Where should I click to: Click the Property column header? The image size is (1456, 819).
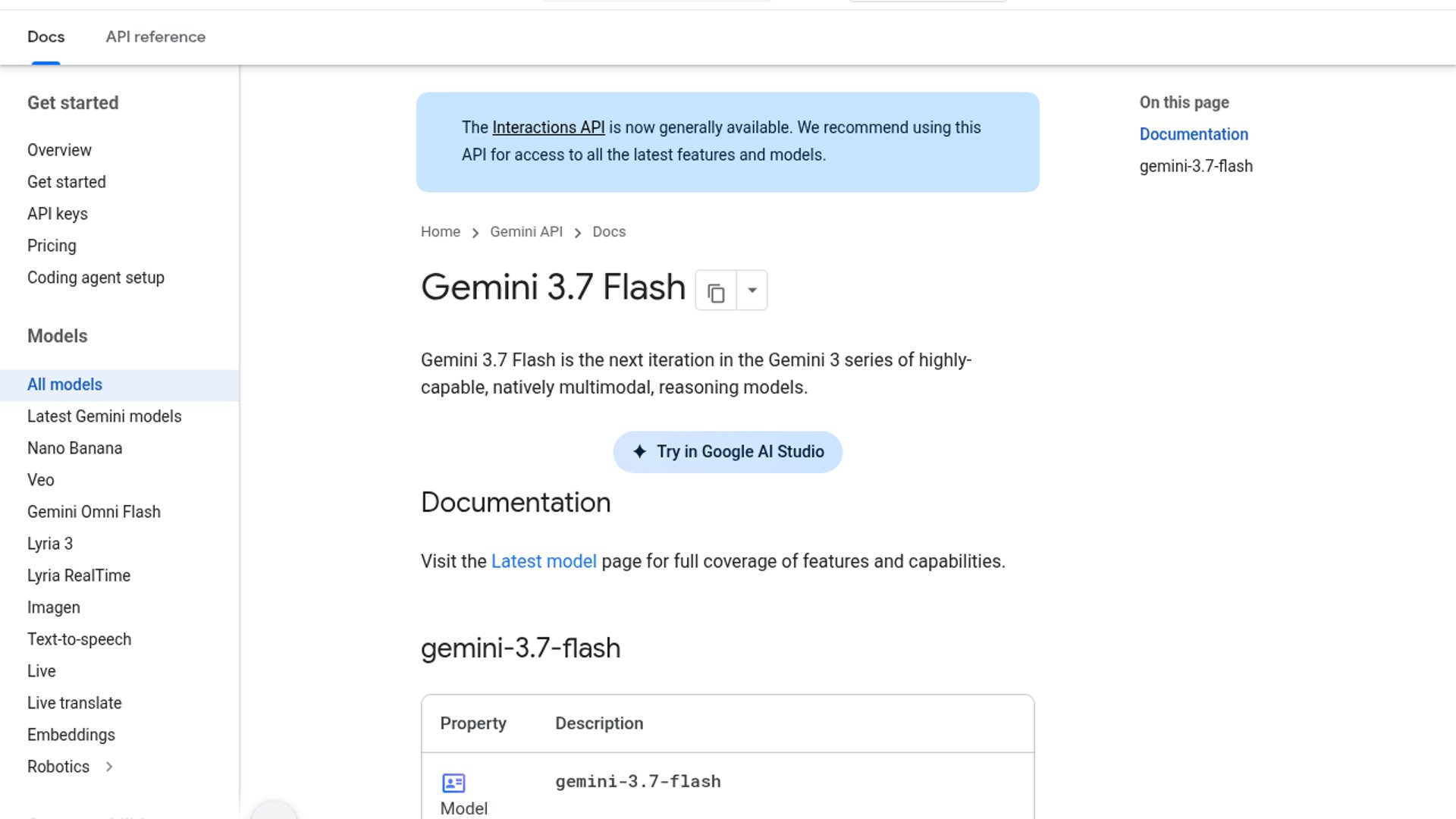[x=473, y=723]
